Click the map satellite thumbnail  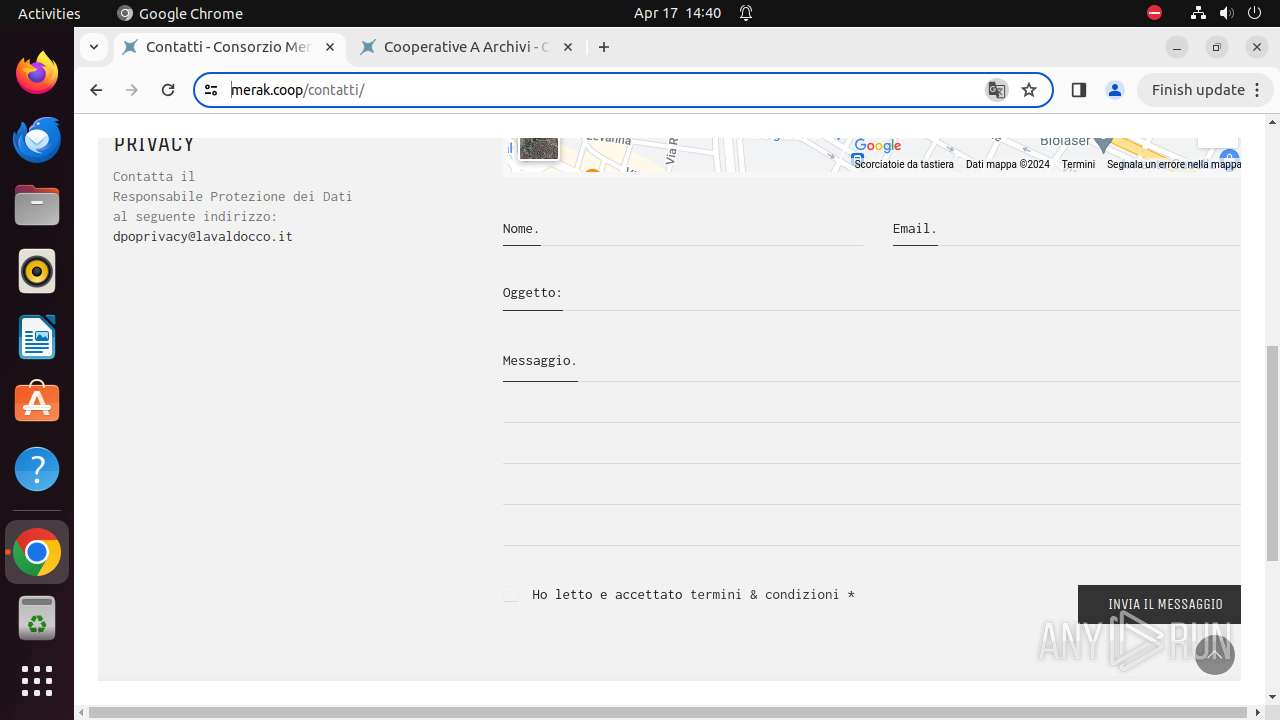point(539,148)
